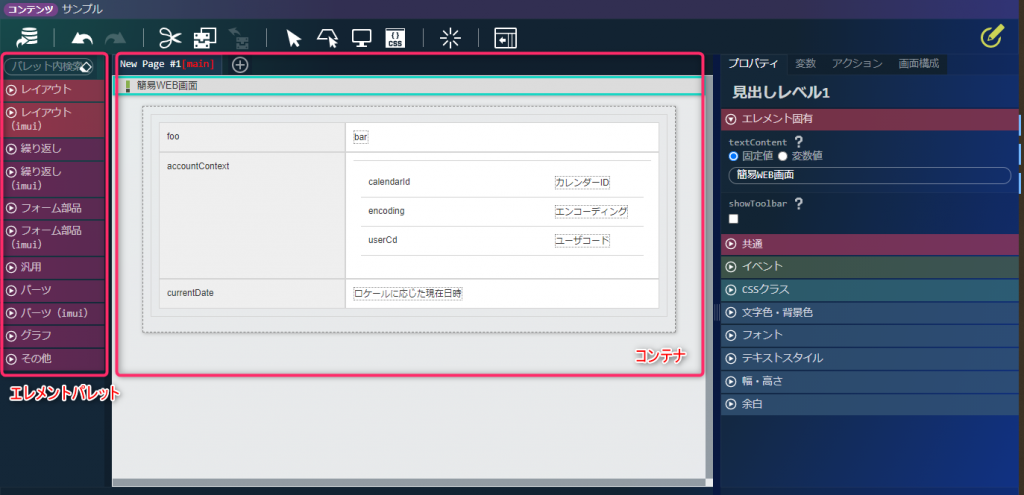1024x495 pixels.
Task: Switch to the アクション tab
Action: tap(857, 63)
